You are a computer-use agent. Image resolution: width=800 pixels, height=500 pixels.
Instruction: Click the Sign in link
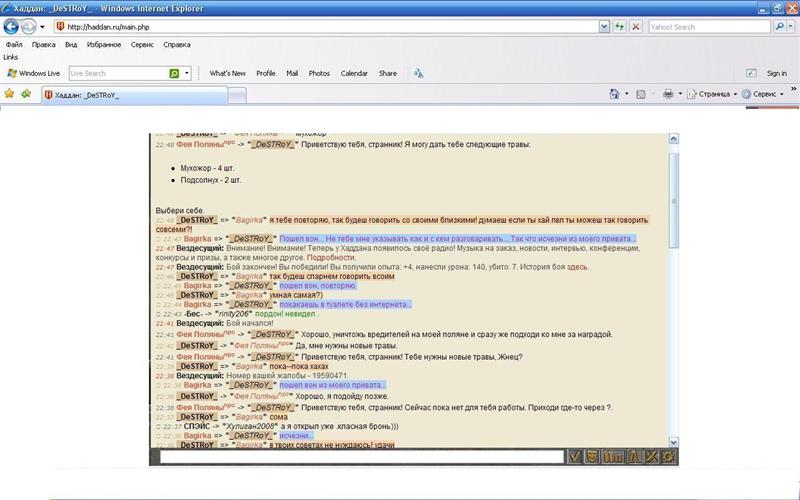coord(776,73)
